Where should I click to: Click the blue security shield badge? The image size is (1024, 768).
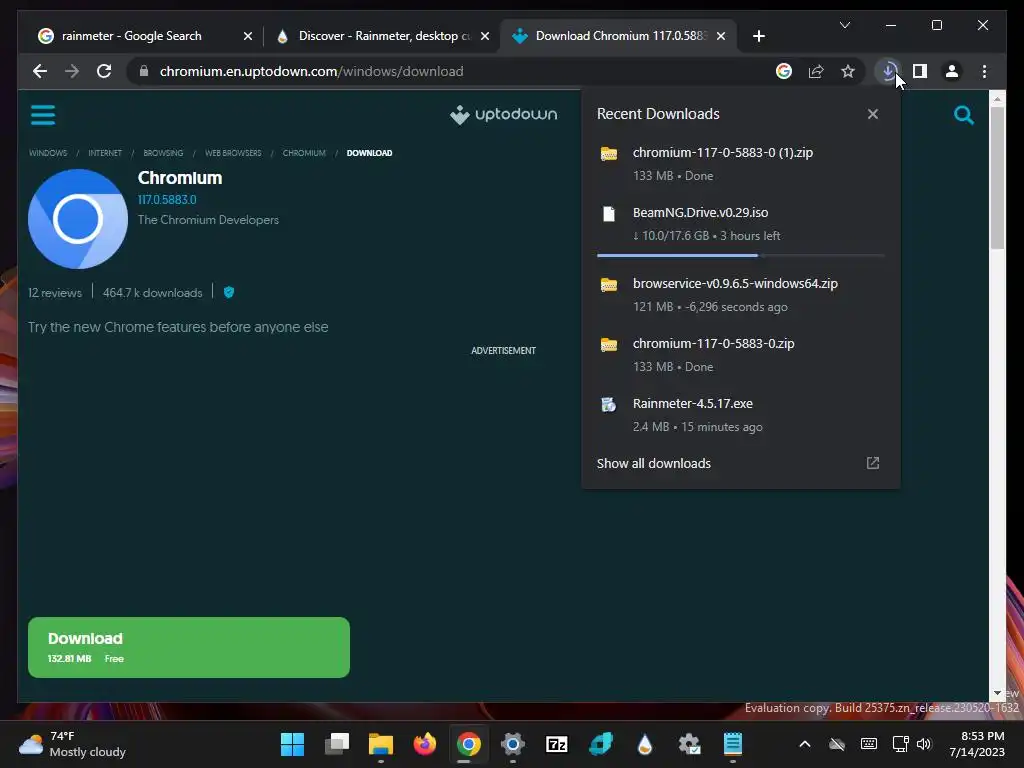pos(229,292)
